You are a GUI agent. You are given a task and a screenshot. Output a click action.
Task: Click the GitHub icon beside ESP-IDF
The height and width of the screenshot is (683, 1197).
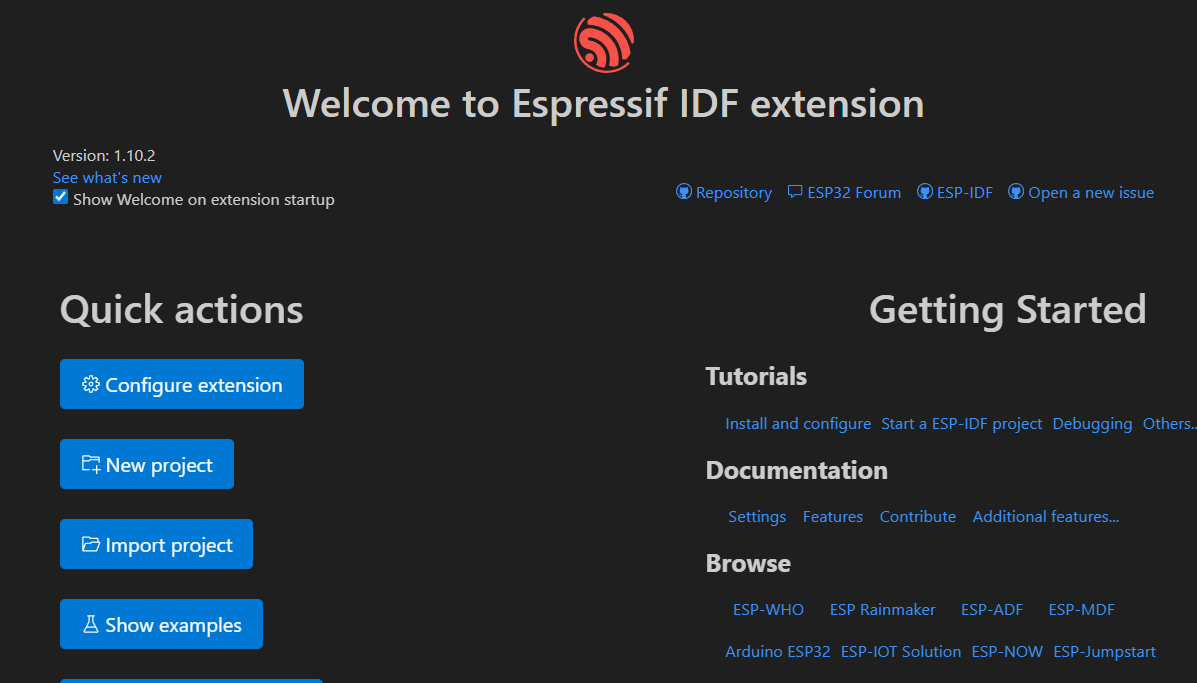(x=924, y=192)
